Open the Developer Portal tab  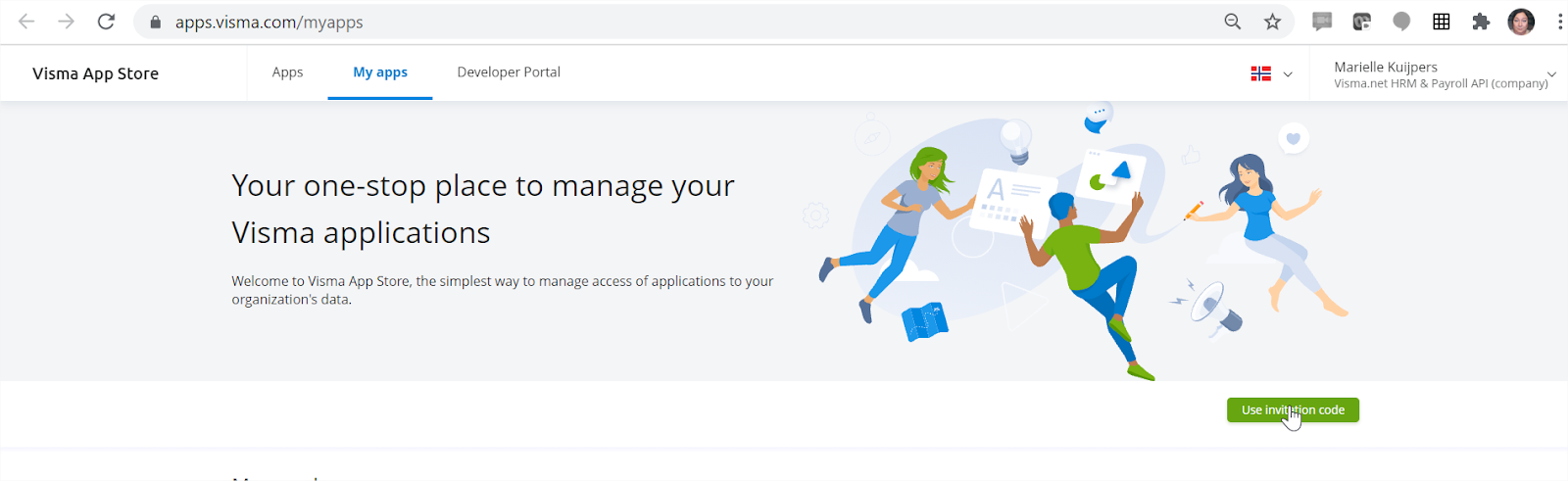point(509,72)
